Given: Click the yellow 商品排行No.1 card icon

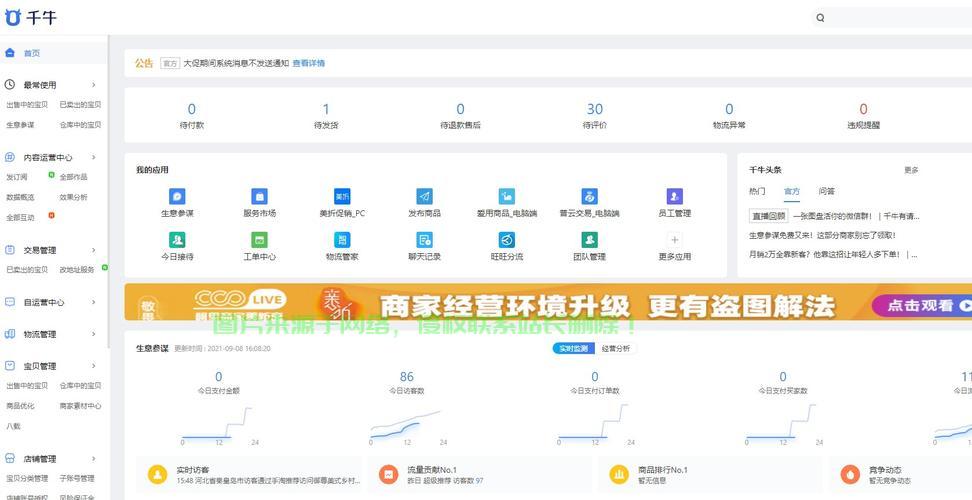Looking at the screenshot, I should click(619, 475).
